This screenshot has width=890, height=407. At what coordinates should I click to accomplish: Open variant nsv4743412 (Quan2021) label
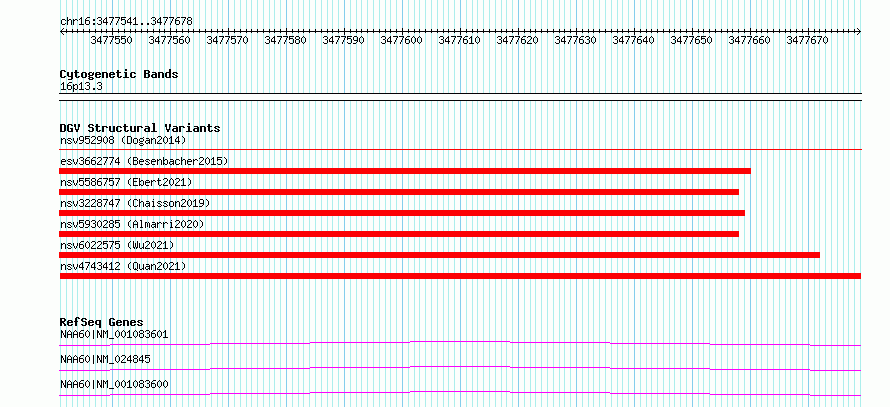click(x=123, y=266)
